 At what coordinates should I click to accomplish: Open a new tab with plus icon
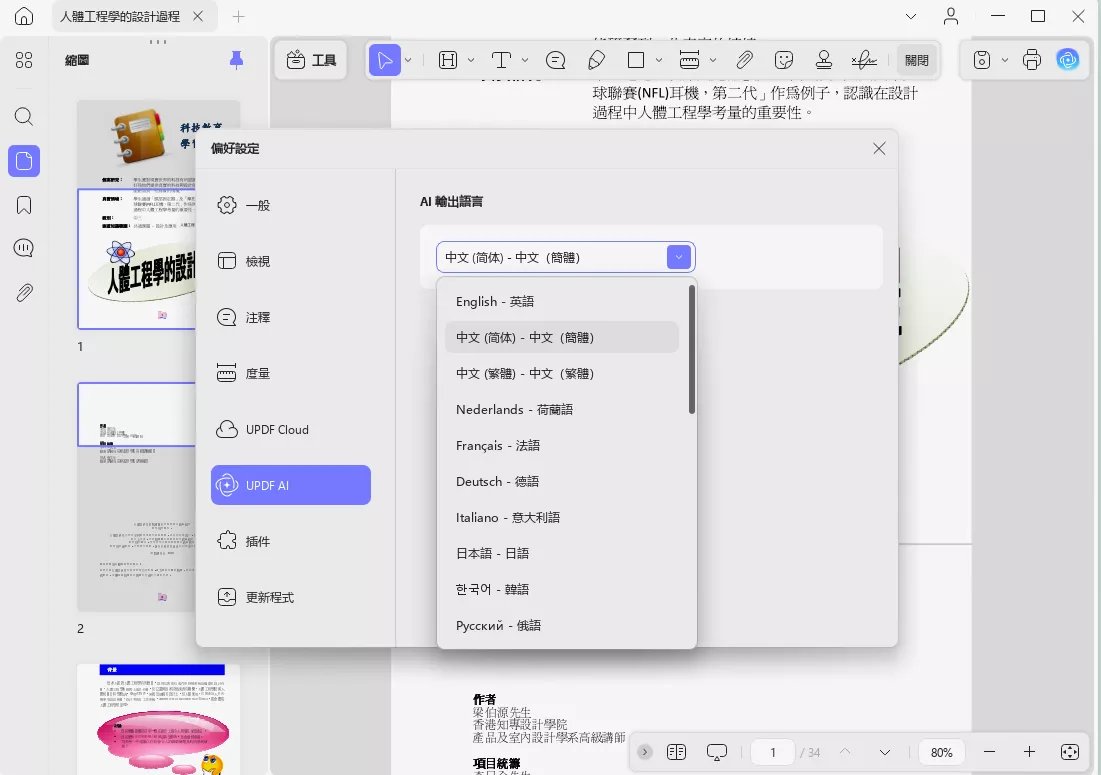pyautogui.click(x=239, y=16)
